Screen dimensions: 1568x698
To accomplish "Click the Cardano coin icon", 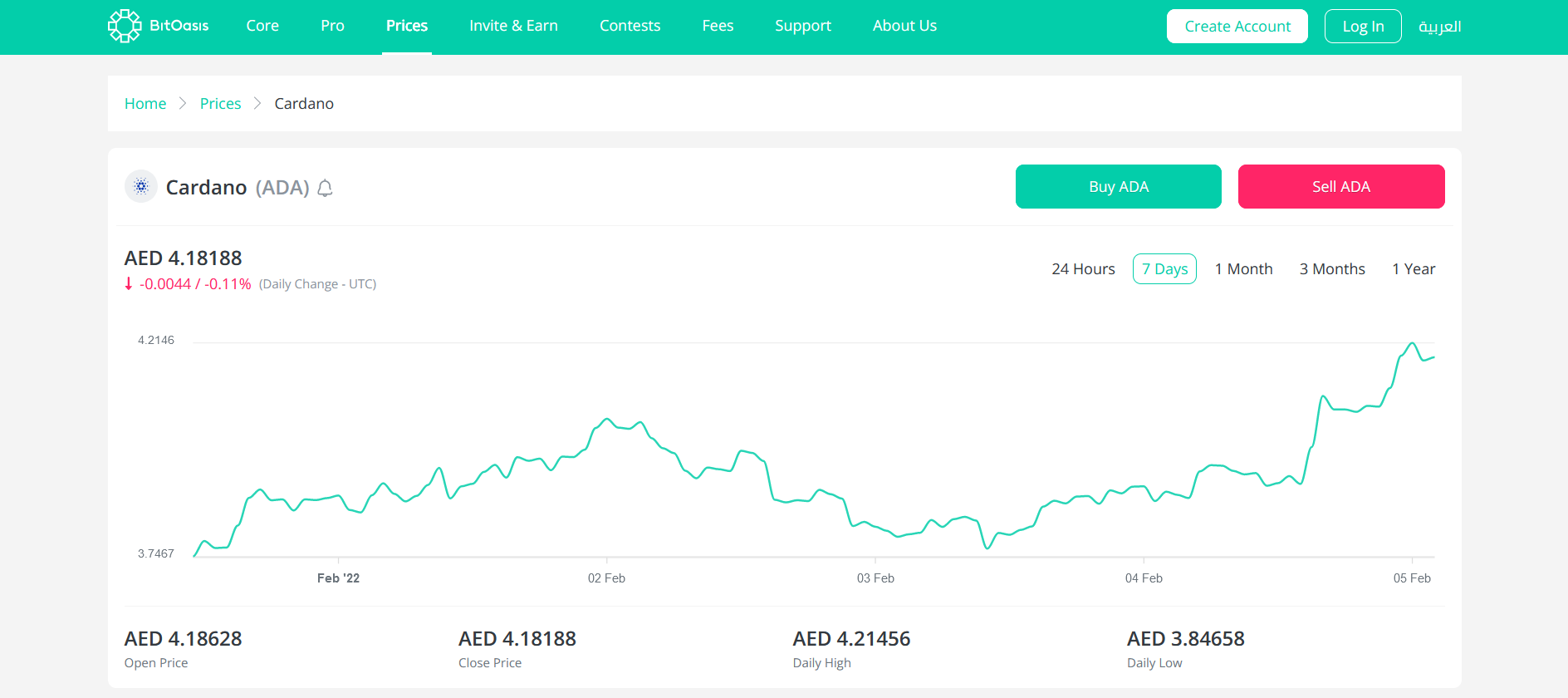I will (x=141, y=187).
